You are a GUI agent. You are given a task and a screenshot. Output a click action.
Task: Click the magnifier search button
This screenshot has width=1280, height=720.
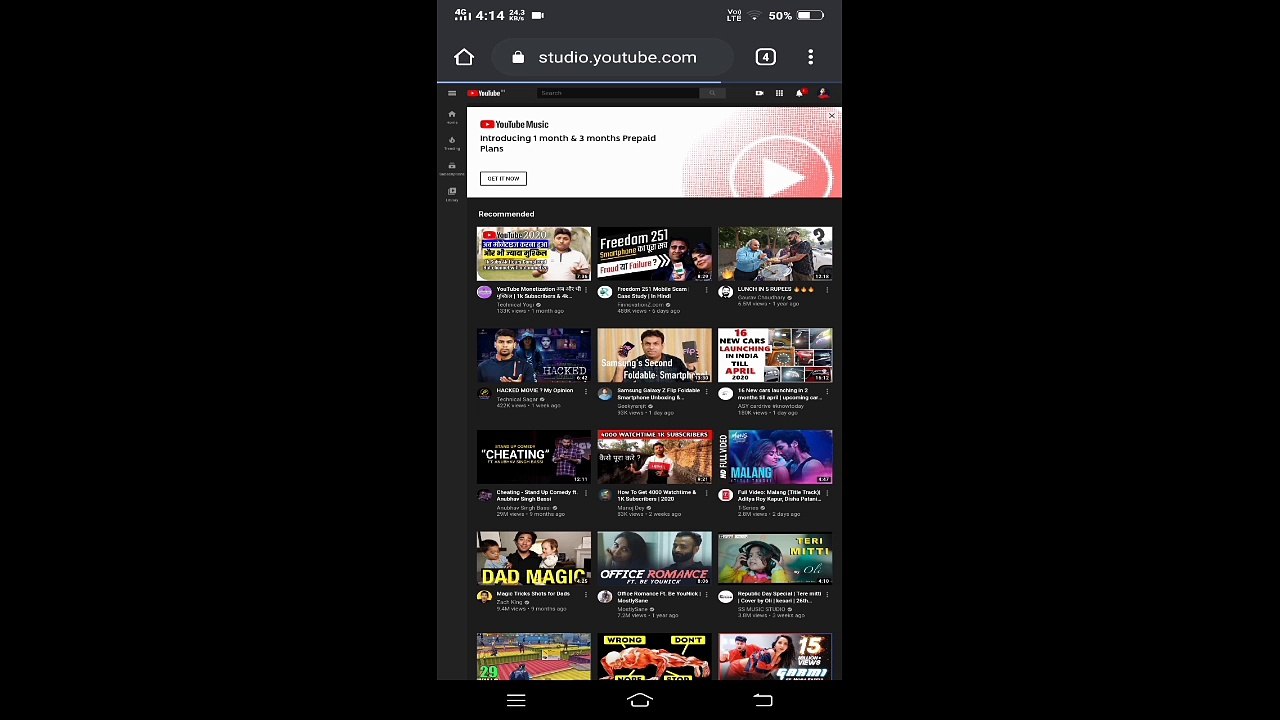pos(712,93)
